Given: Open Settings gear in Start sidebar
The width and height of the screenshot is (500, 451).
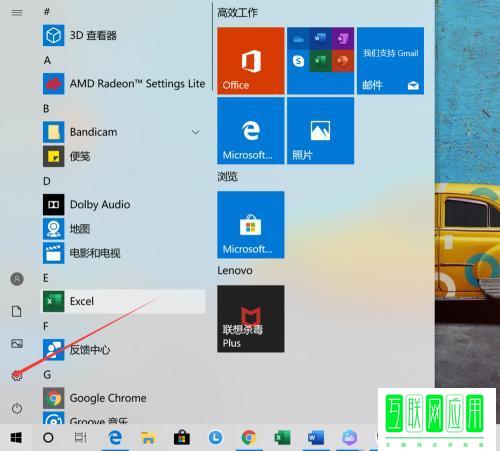Looking at the screenshot, I should (x=17, y=376).
